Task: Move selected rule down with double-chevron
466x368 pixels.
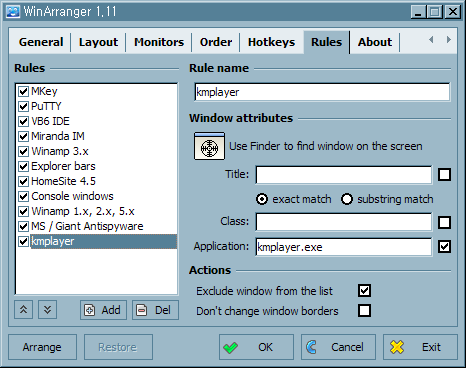Action: coord(47,310)
